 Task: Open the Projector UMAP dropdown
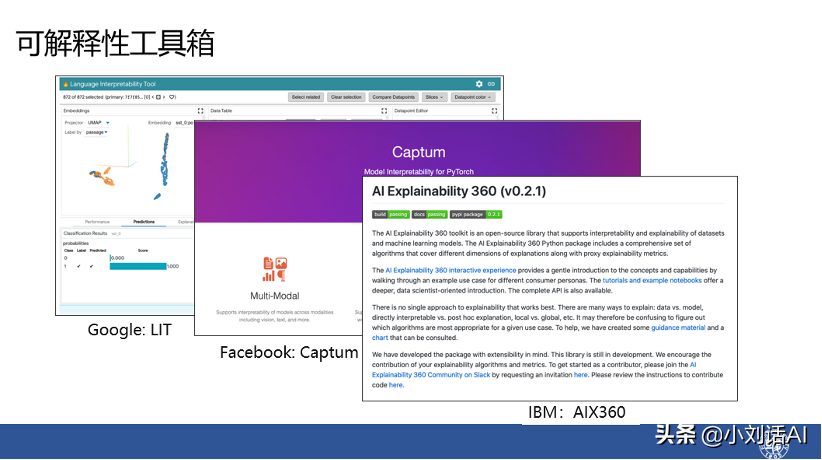tap(99, 123)
